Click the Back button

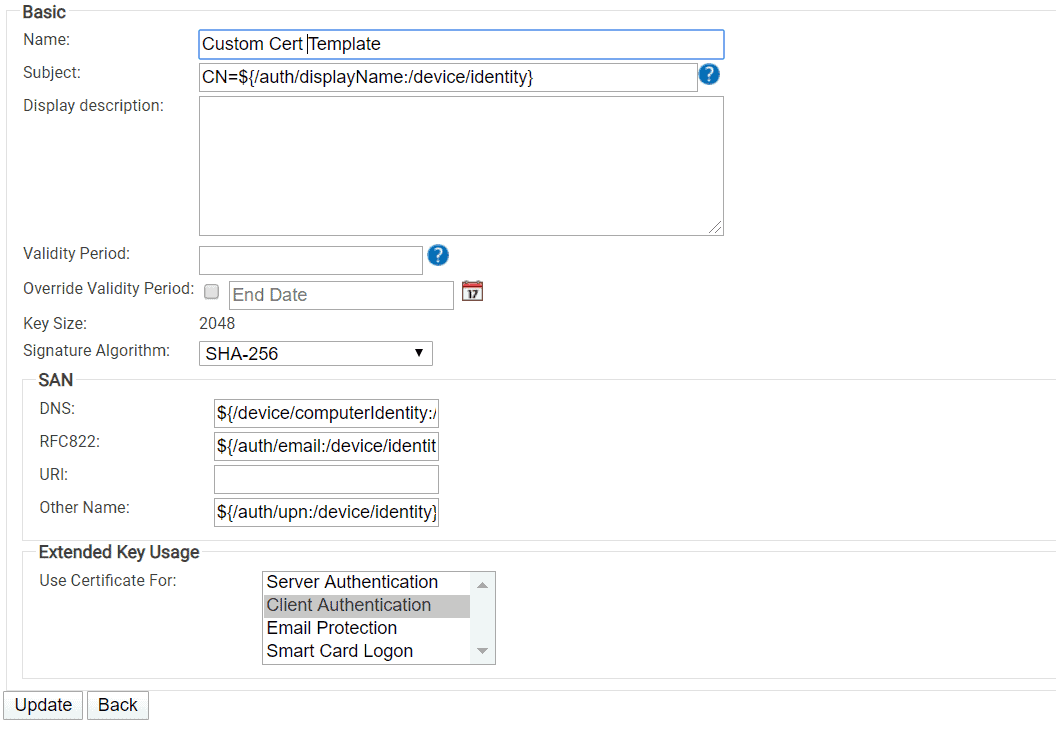118,705
